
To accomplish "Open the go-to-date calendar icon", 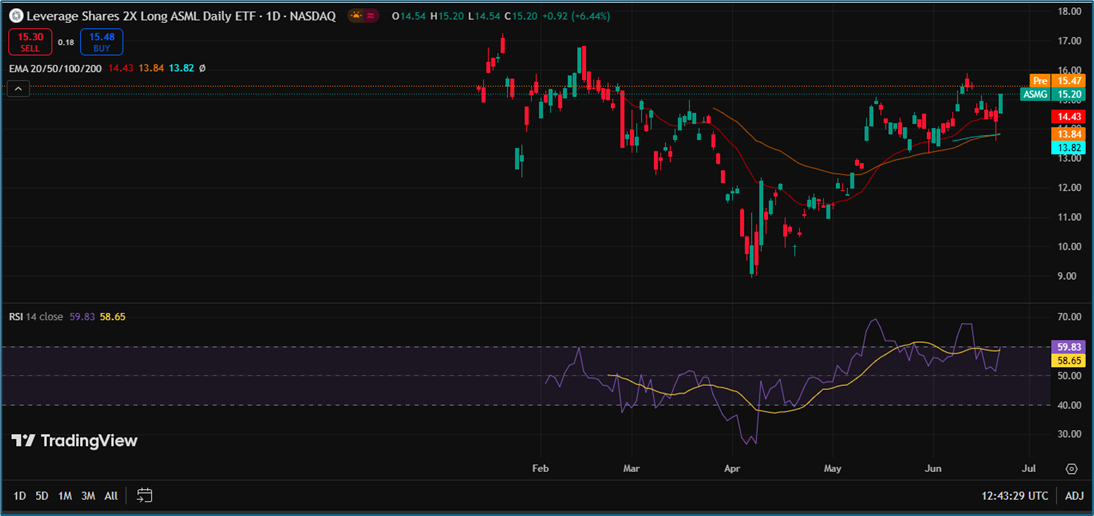I will point(144,496).
